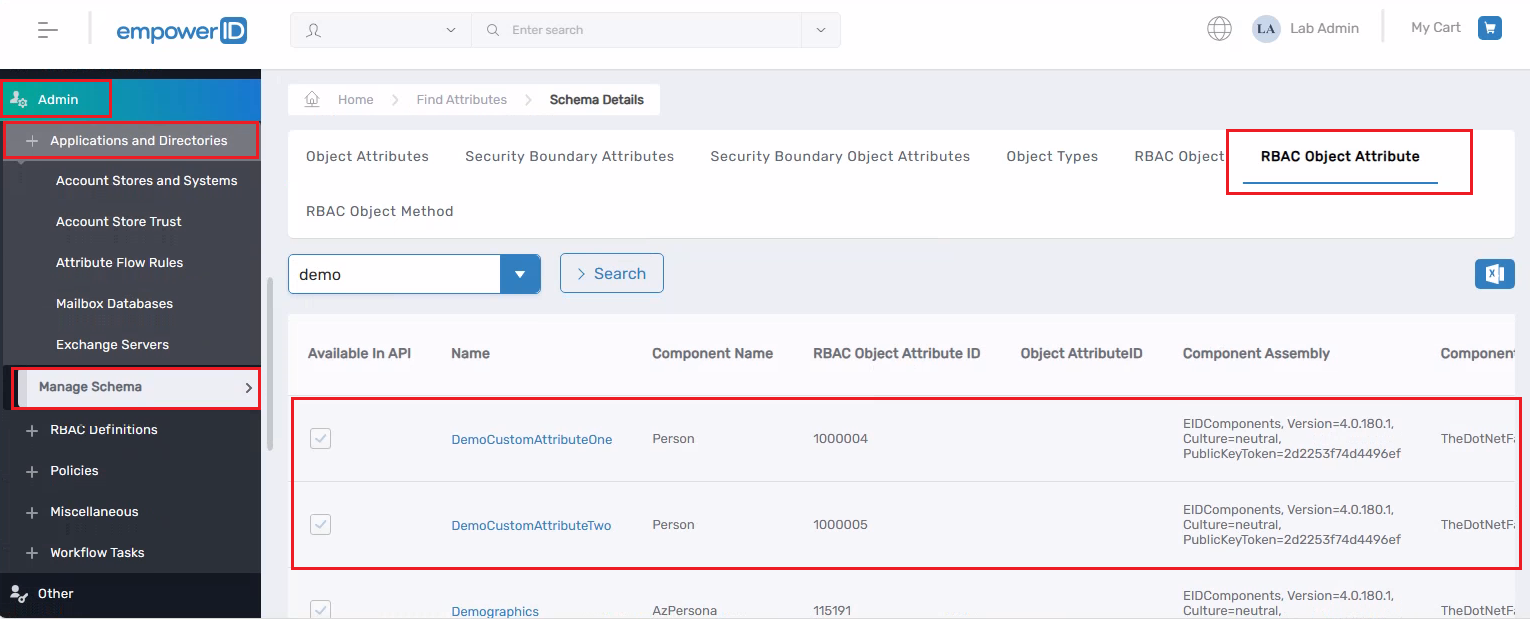Expand the Policies section
Screen dimensions: 1530x622
(x=32, y=471)
